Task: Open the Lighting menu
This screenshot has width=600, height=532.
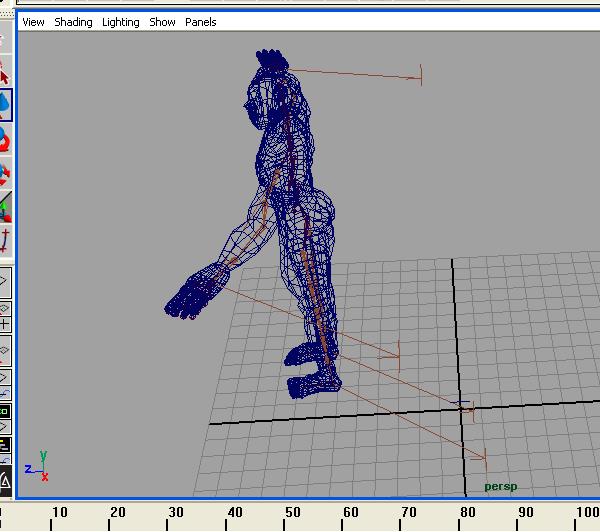Action: [121, 22]
